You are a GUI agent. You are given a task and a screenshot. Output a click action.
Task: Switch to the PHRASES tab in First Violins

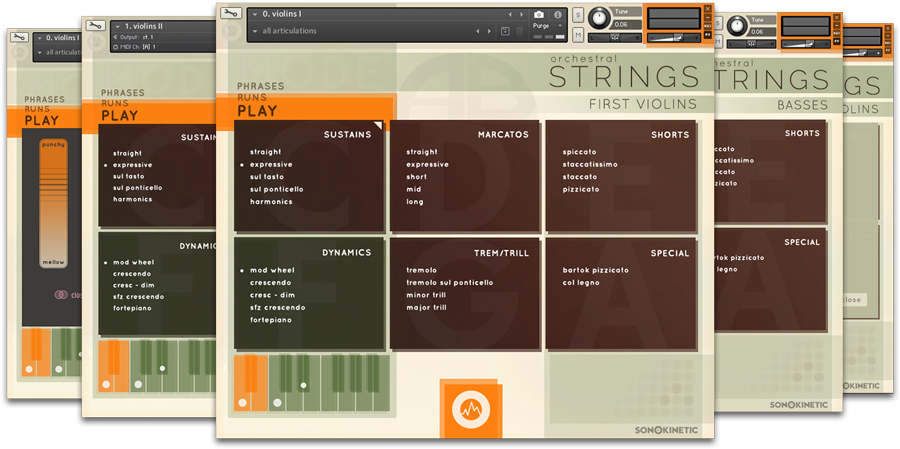[260, 86]
